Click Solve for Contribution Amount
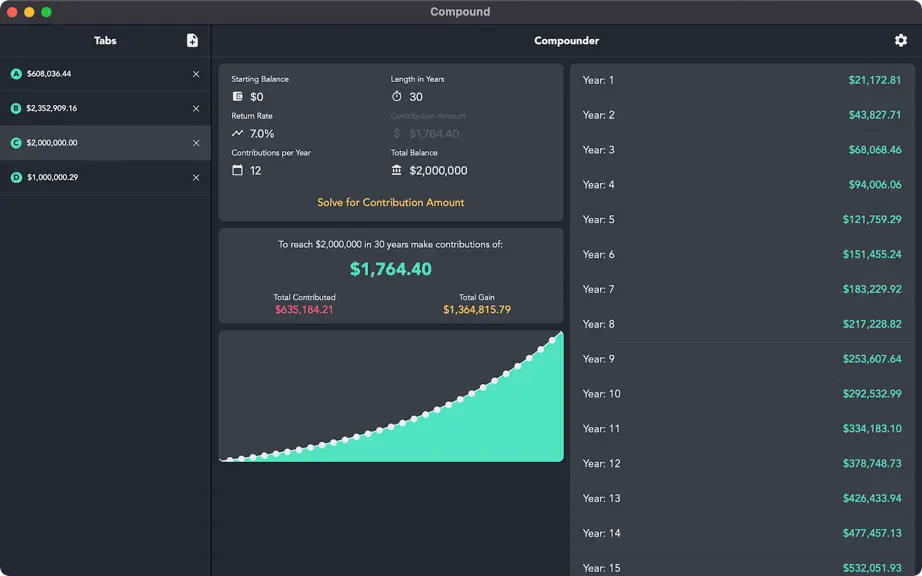This screenshot has height=576, width=922. tap(390, 202)
